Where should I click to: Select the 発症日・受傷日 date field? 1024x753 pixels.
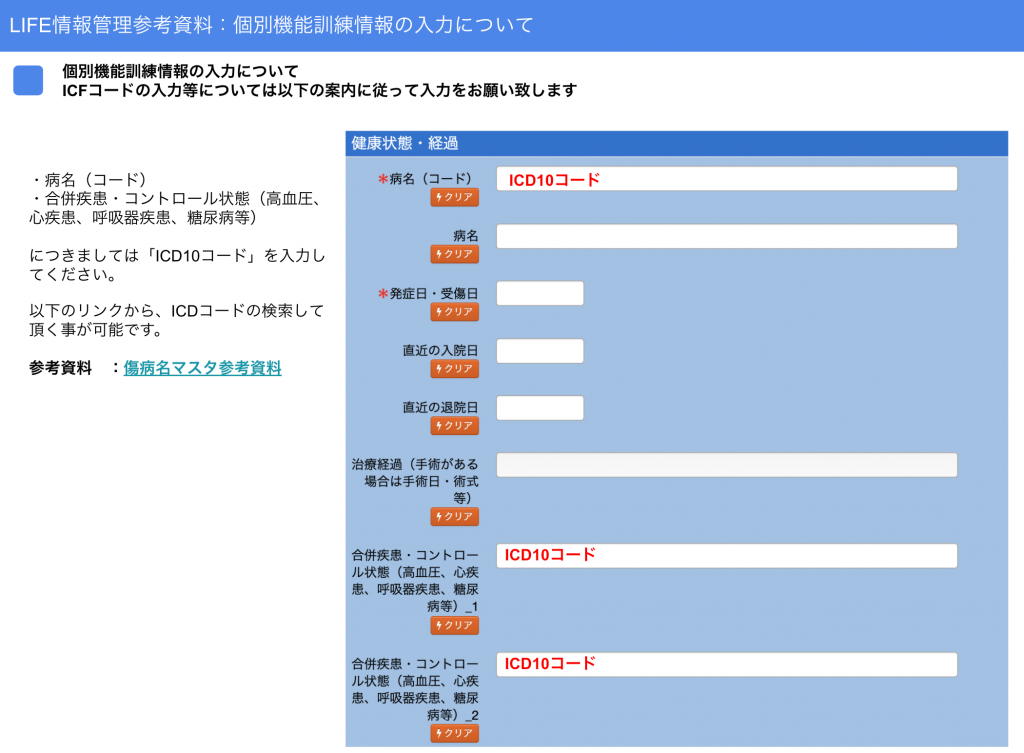[x=540, y=292]
